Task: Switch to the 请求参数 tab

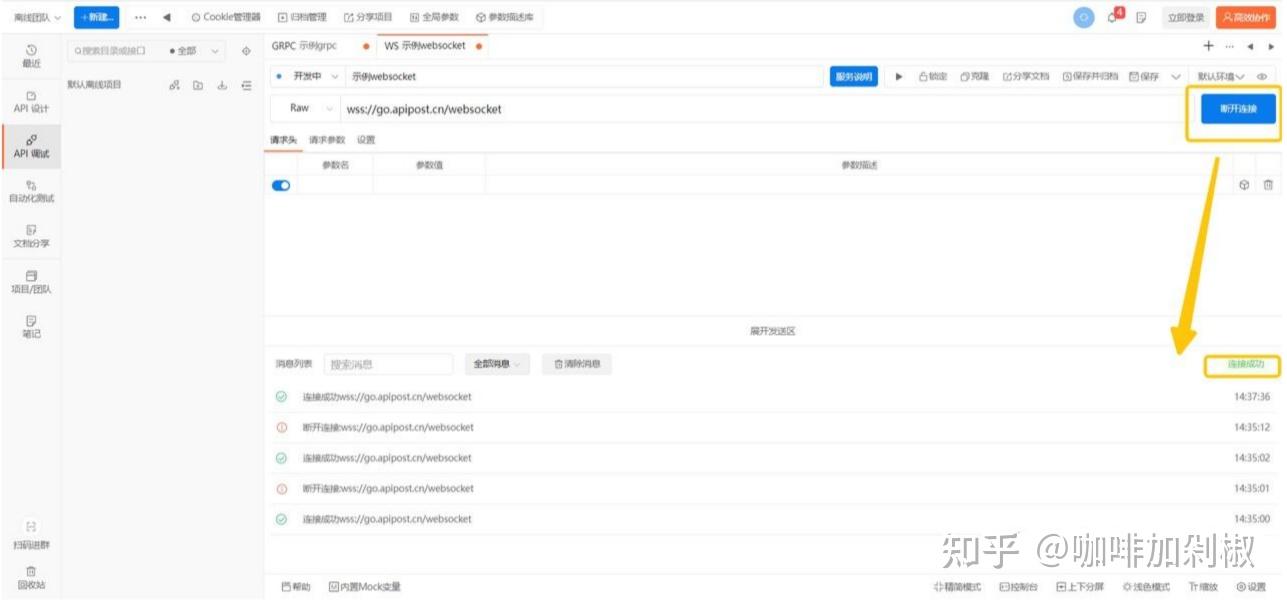Action: point(323,139)
